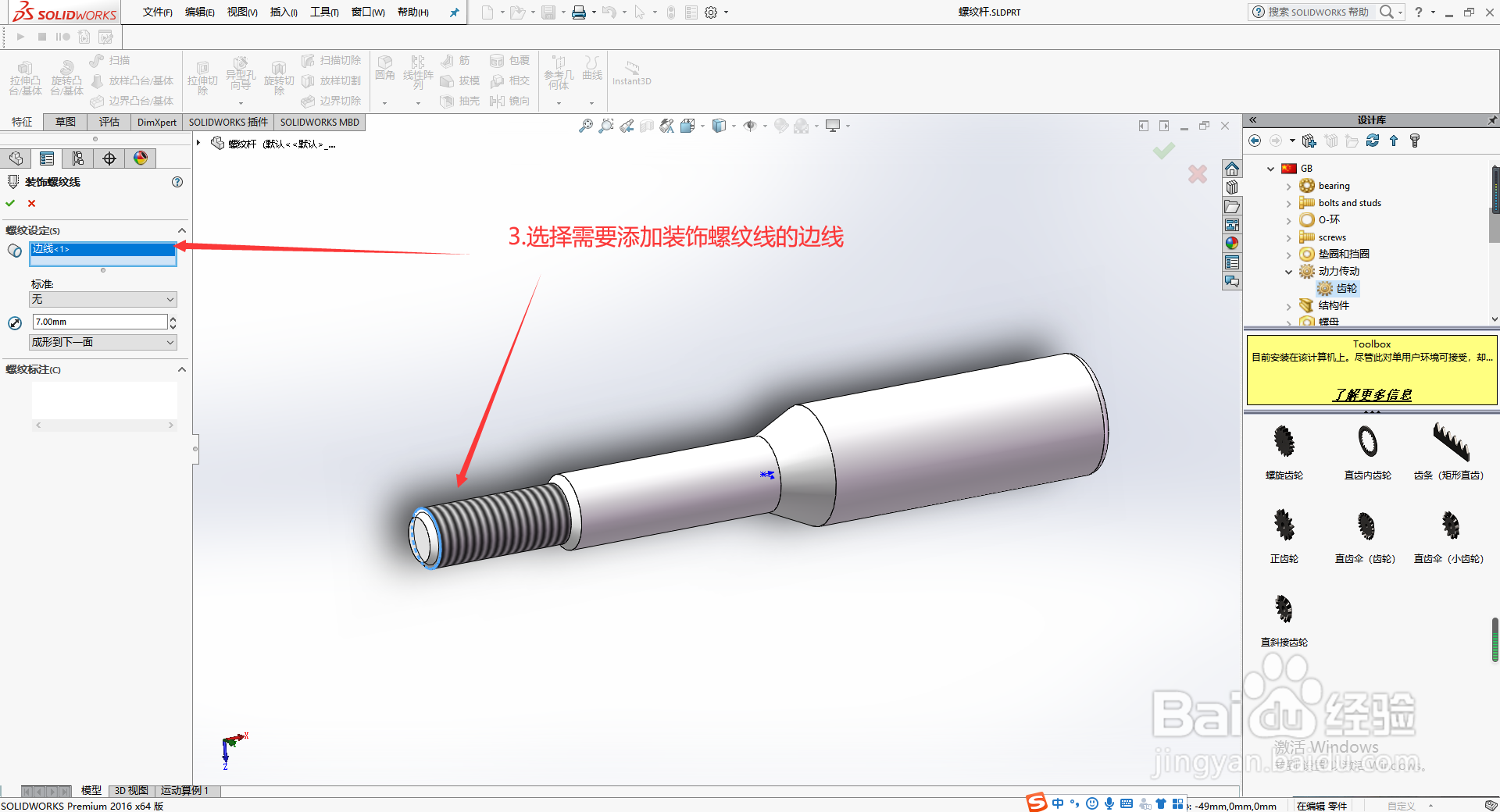Open help for cosmetic thread panel

[x=177, y=182]
